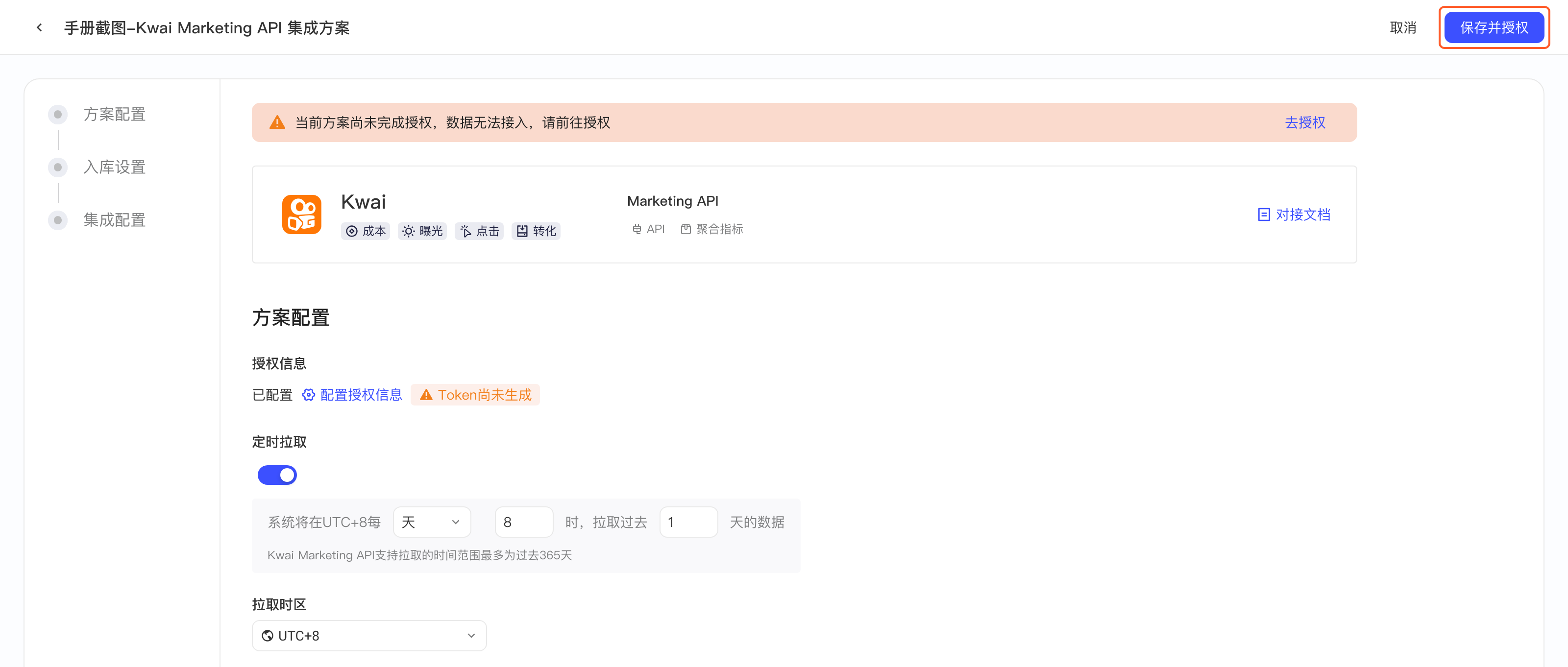The image size is (1568, 667).
Task: Click the warning triangle in banner
Action: point(277,122)
